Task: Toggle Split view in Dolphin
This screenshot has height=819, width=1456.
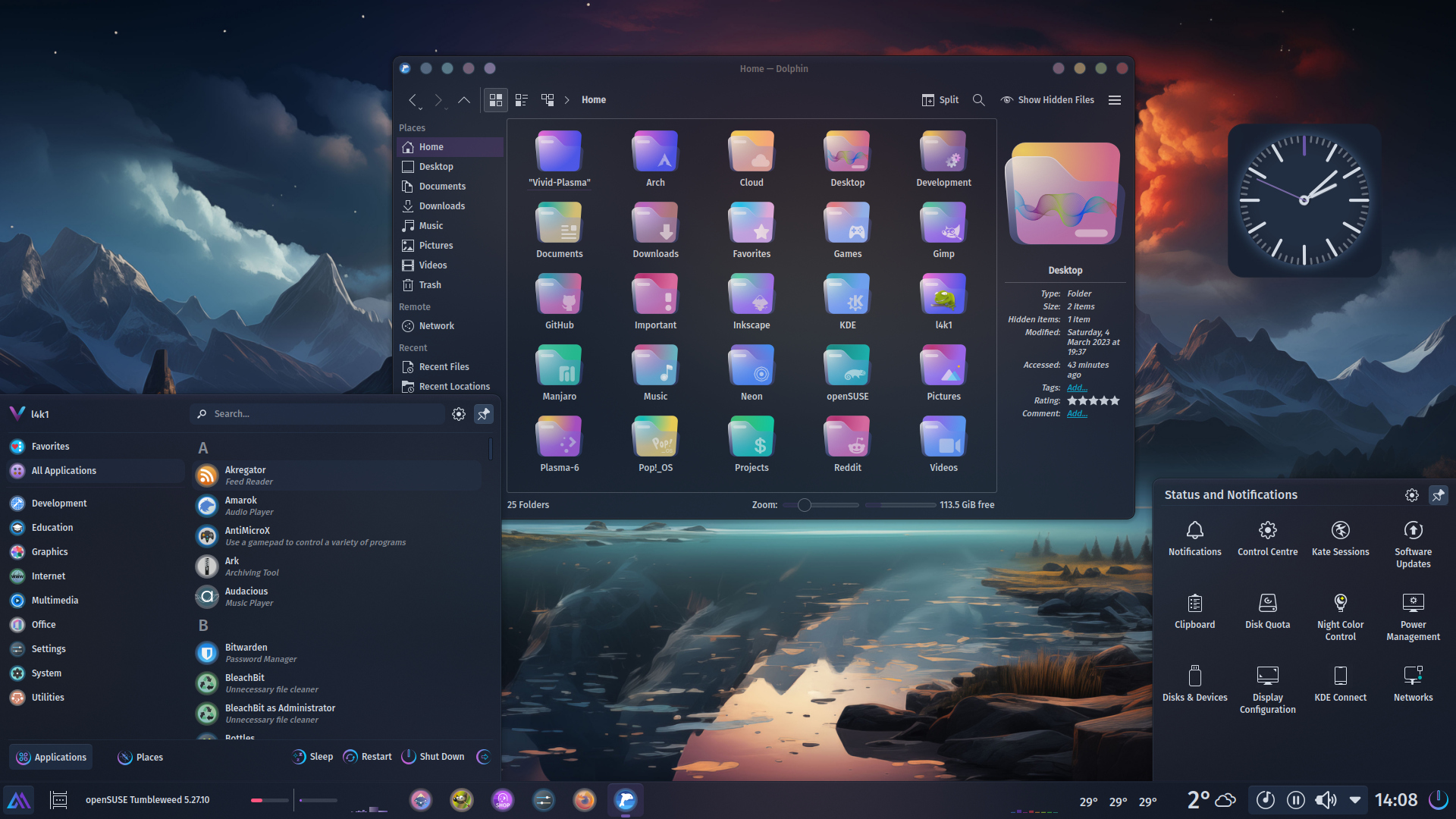Action: click(940, 100)
